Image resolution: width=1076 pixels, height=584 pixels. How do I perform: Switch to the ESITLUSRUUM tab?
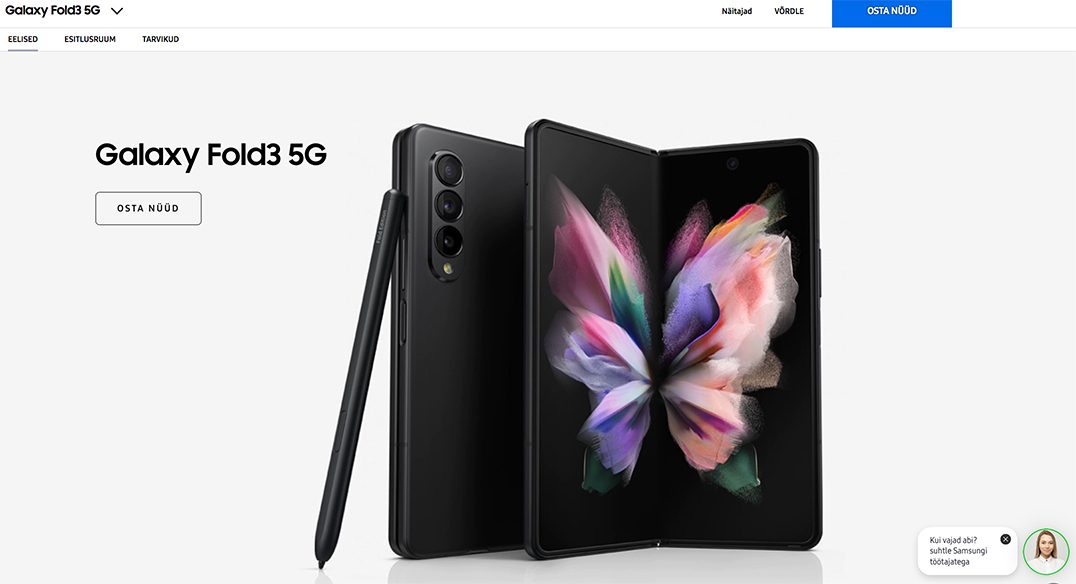(90, 39)
